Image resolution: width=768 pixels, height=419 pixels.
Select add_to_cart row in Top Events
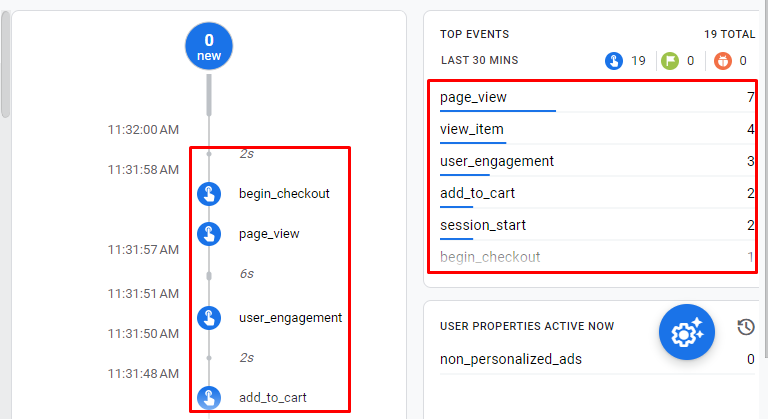596,193
